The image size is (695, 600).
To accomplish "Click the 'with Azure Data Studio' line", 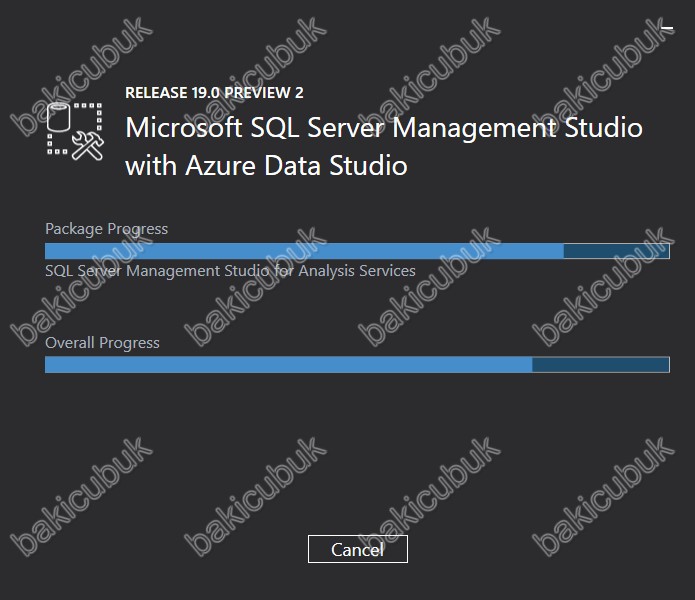I will click(266, 166).
